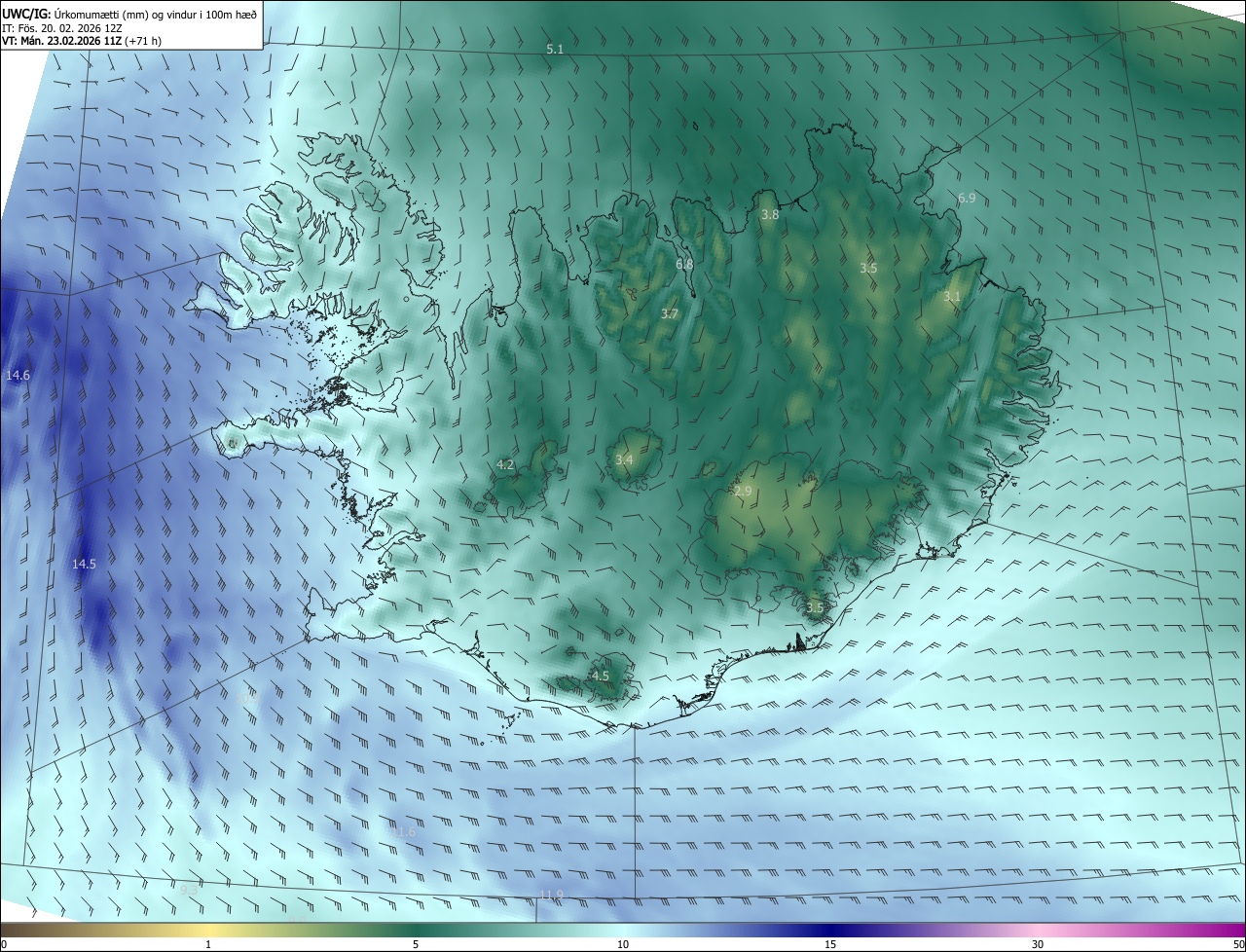Click the 6.8 value on the map
1246x952 pixels.
[x=684, y=264]
